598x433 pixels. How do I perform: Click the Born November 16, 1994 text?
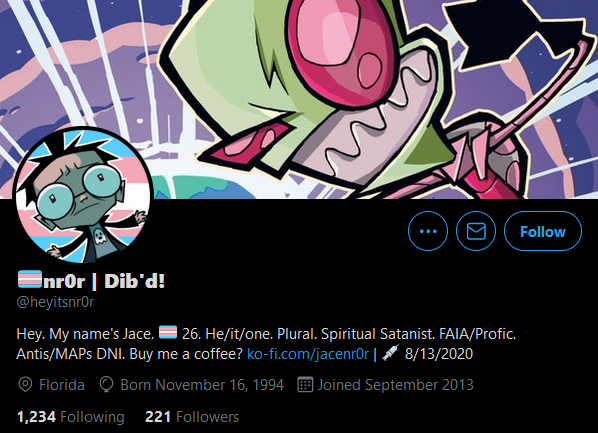(x=202, y=385)
